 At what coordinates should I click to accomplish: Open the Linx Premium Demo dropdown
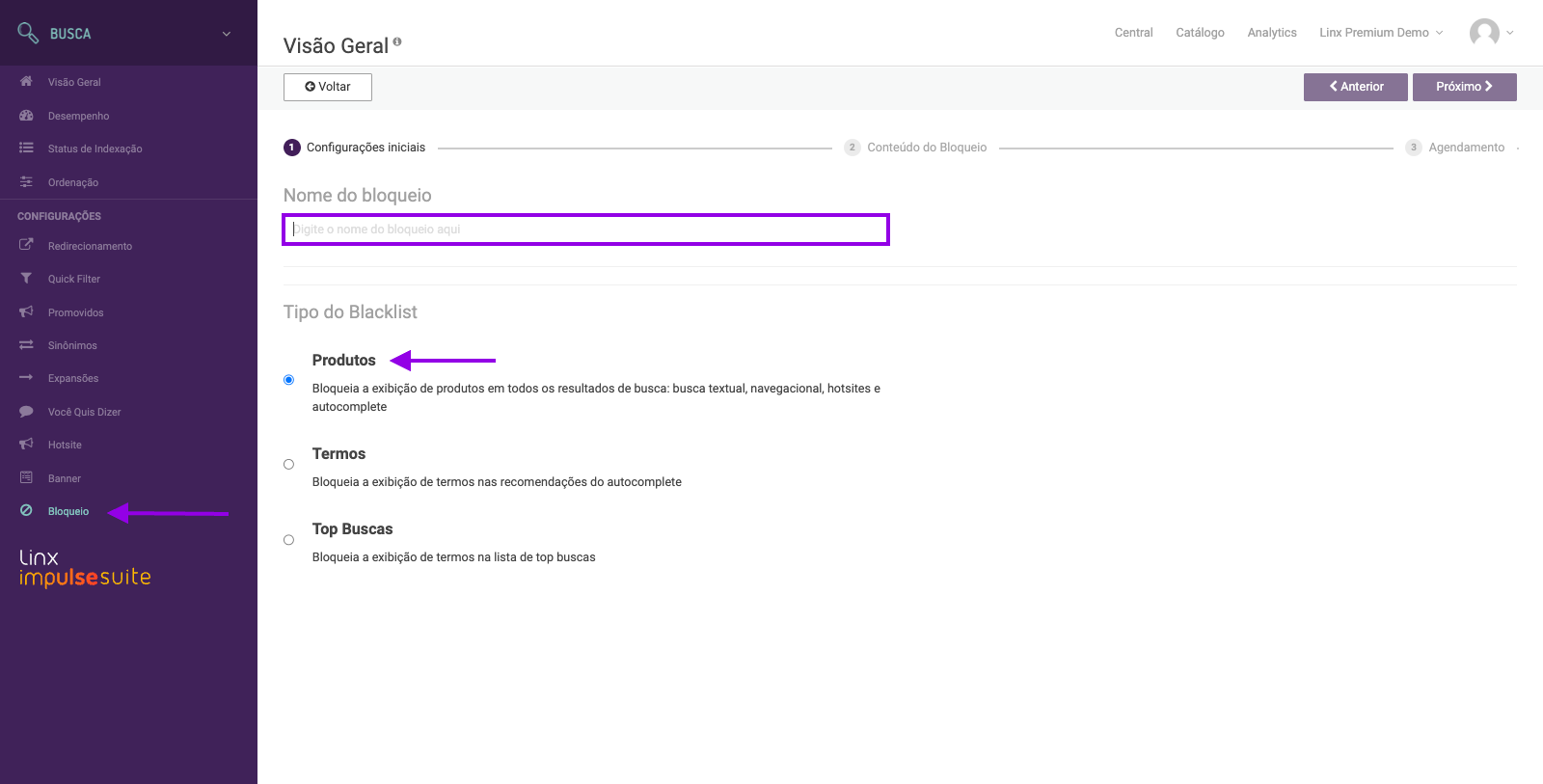tap(1381, 33)
